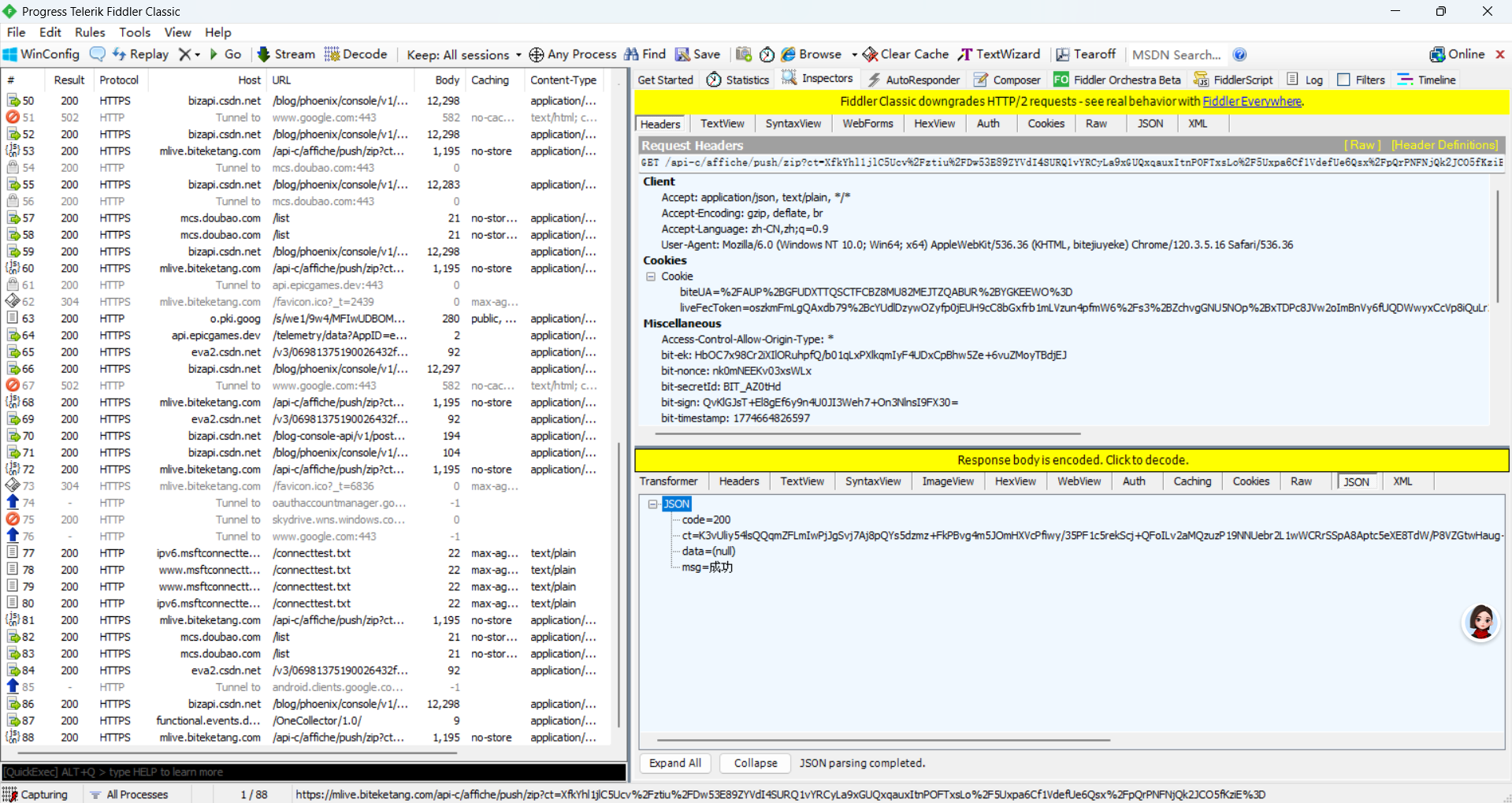Open the Rules menu
The image size is (1512, 803).
90,32
